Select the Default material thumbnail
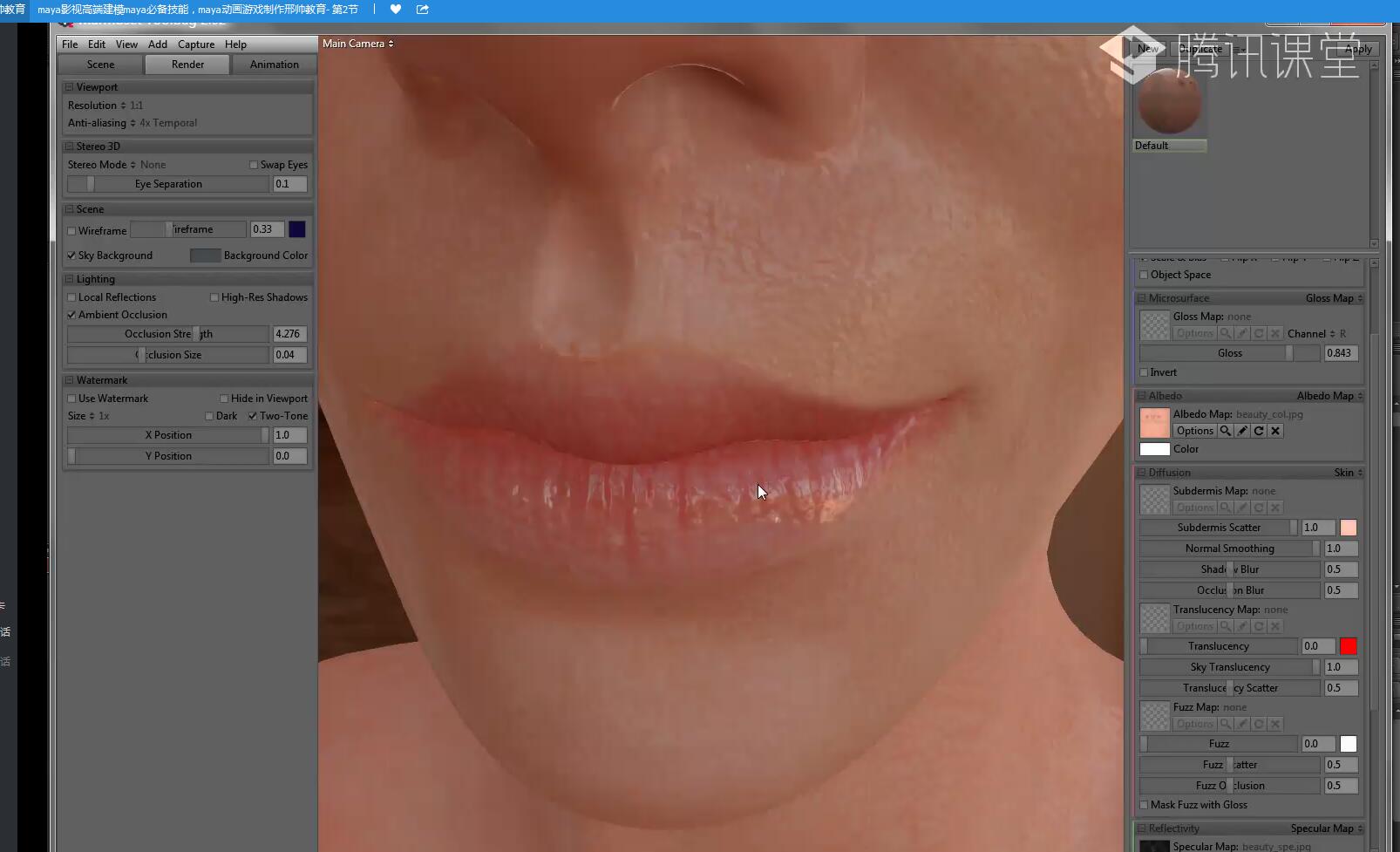 [x=1169, y=105]
